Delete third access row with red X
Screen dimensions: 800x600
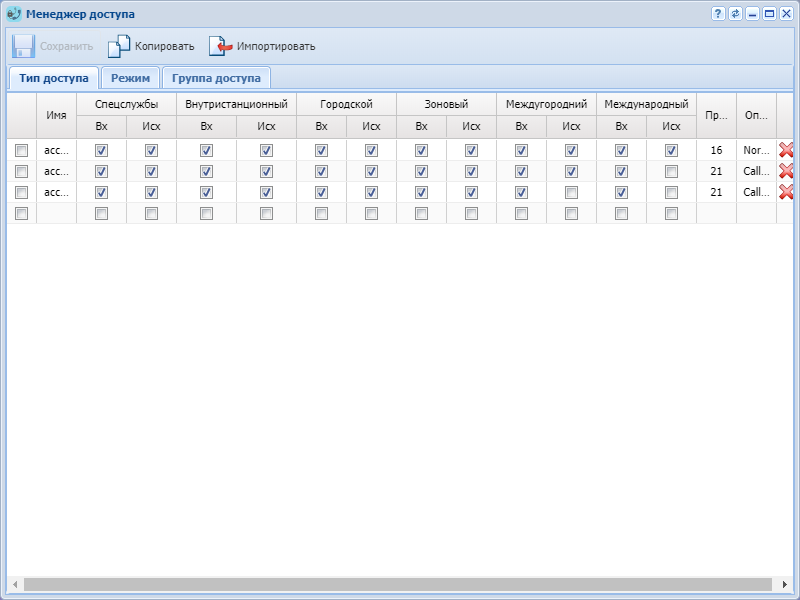[786, 192]
